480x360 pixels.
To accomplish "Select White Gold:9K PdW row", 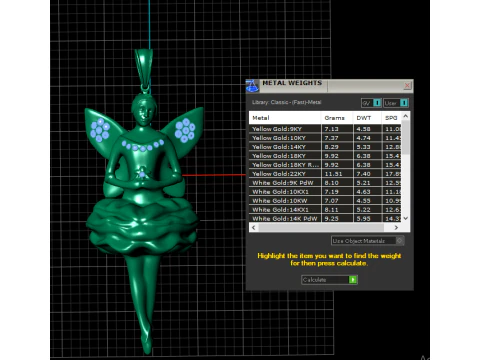I will pyautogui.click(x=325, y=183).
